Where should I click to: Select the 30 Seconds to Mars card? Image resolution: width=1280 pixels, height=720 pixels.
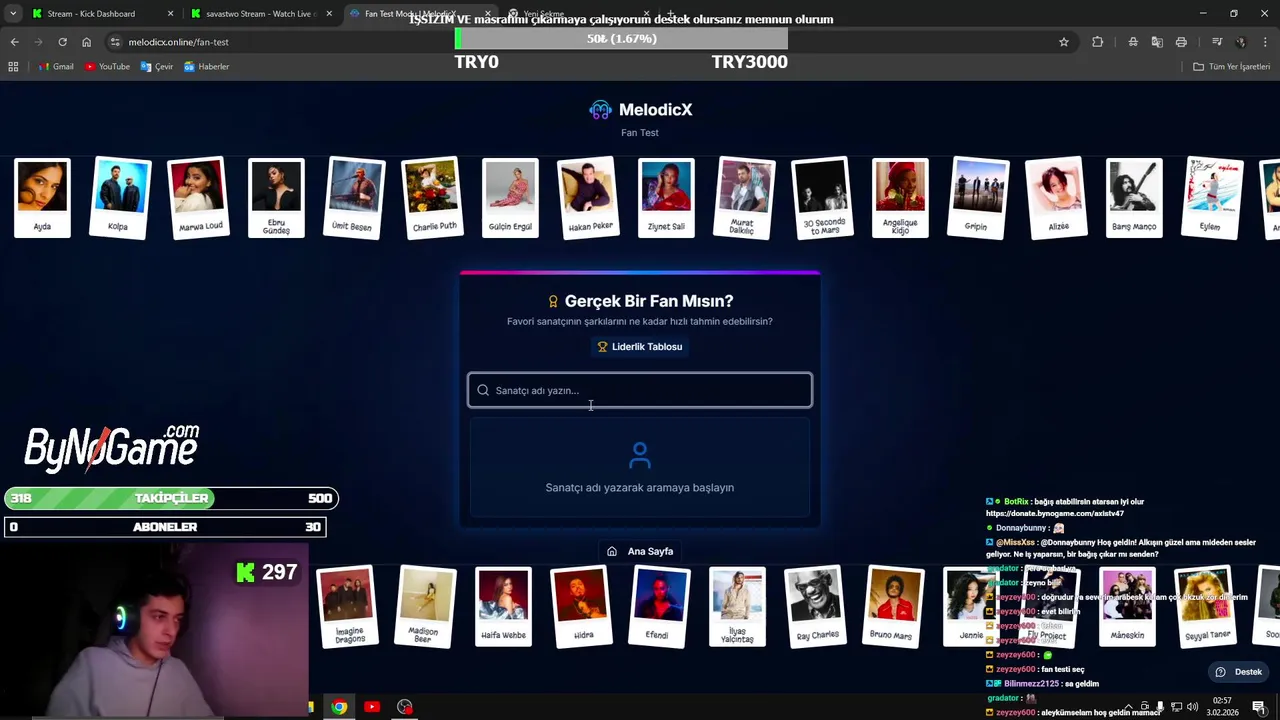[822, 198]
